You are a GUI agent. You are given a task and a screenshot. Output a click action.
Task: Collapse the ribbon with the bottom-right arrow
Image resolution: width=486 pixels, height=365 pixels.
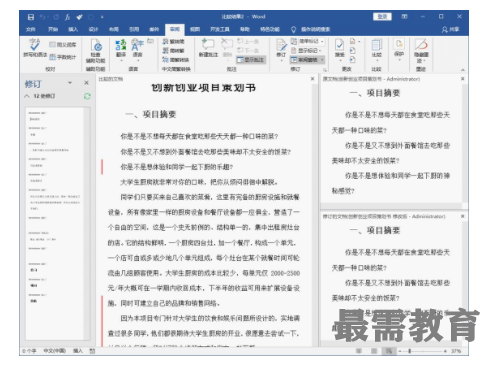(x=462, y=70)
